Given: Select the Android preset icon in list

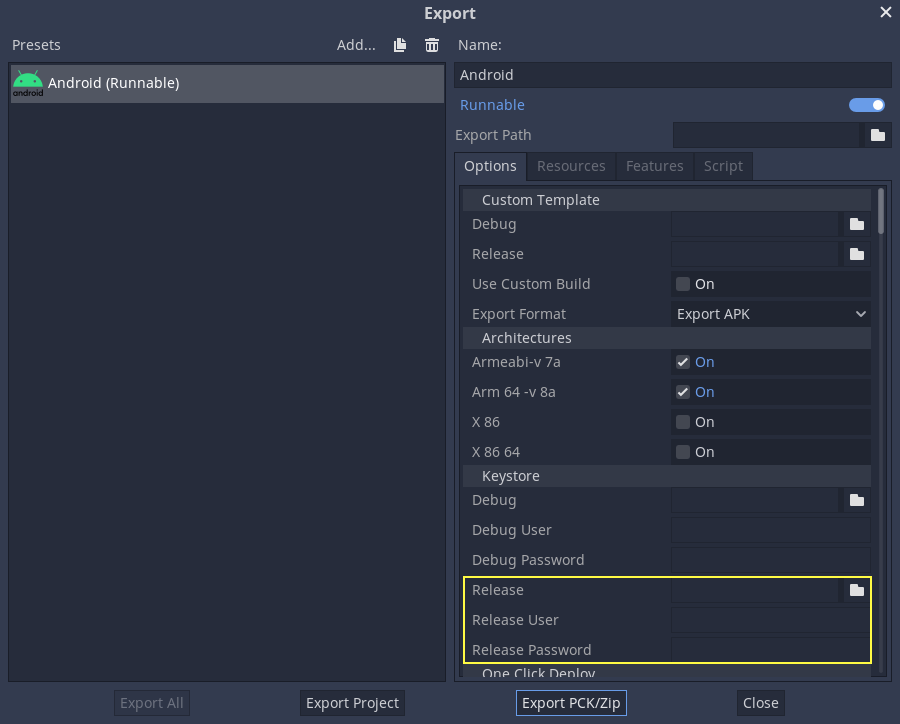Looking at the screenshot, I should pos(28,84).
